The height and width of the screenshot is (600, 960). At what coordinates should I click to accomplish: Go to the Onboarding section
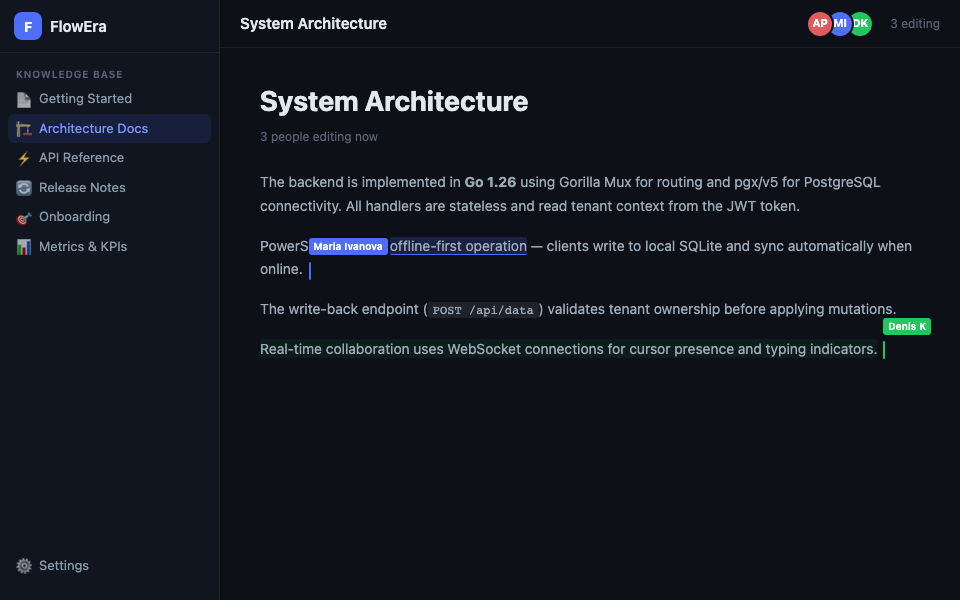tap(74, 217)
